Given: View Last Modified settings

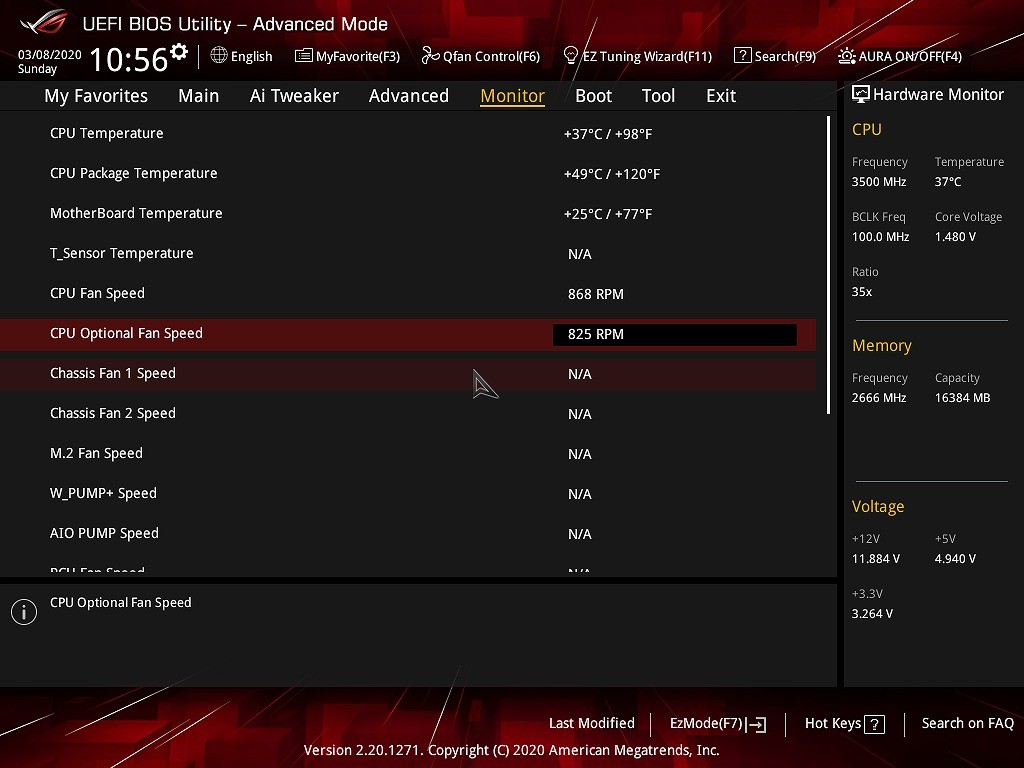Looking at the screenshot, I should (x=592, y=723).
